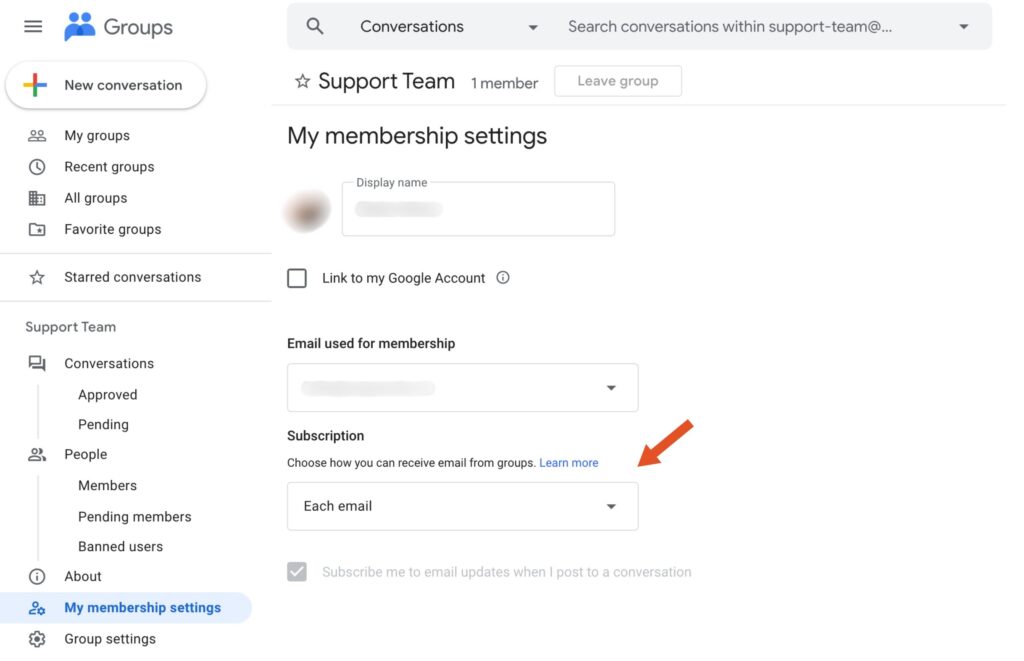Image resolution: width=1024 pixels, height=661 pixels.
Task: Open Email used for membership dropdown
Action: pos(462,387)
